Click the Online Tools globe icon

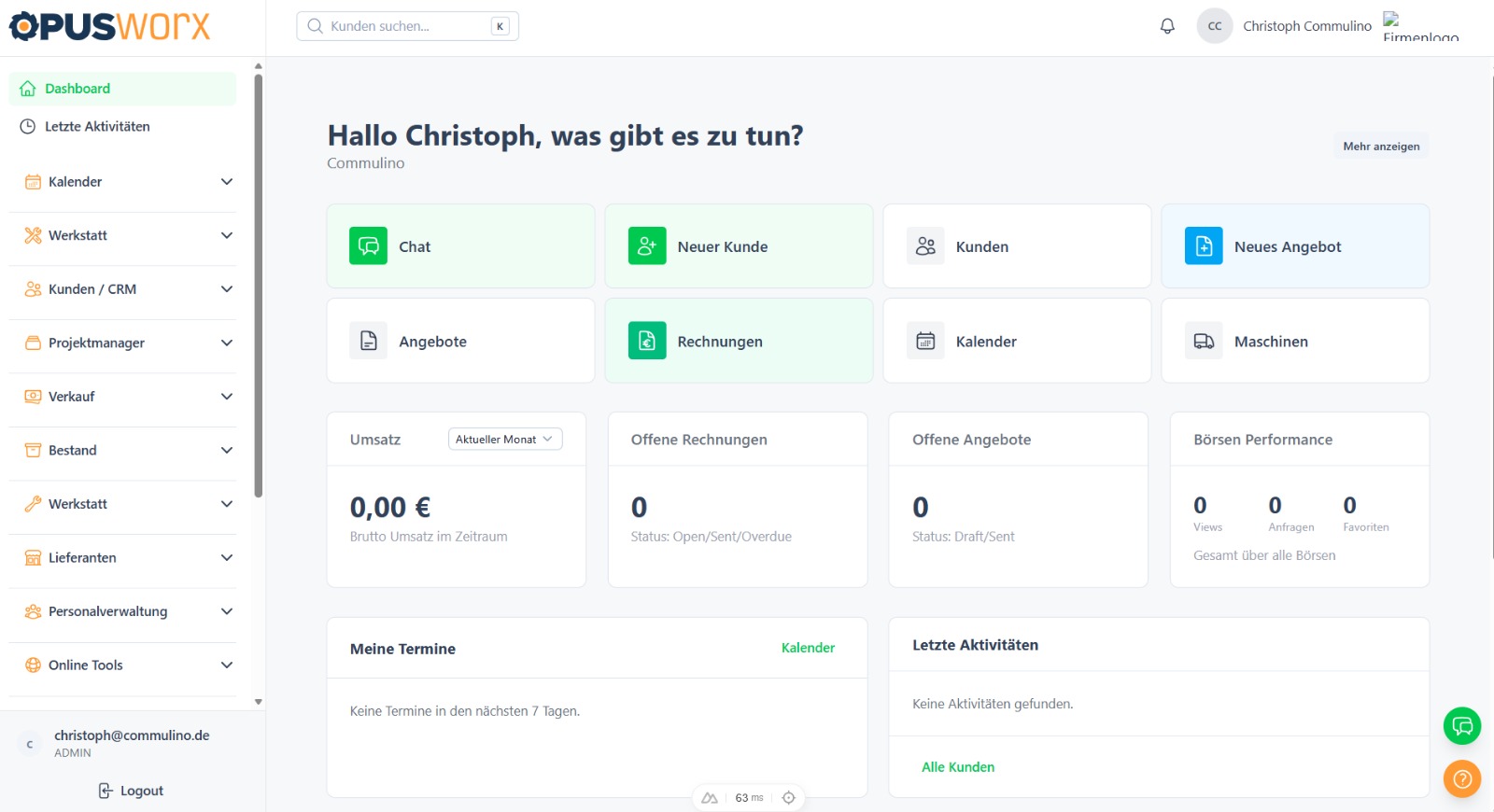pos(33,665)
